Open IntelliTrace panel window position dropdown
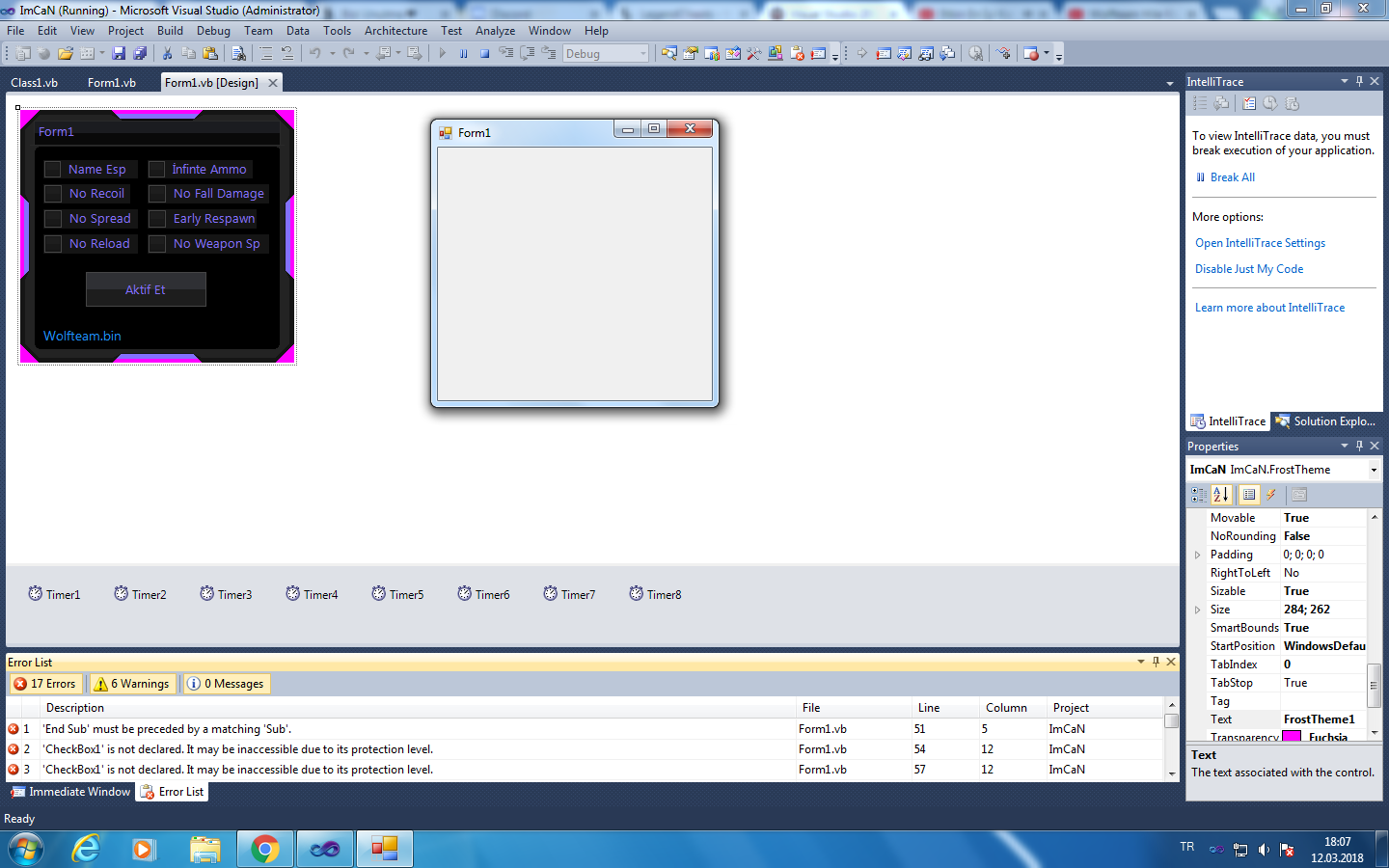 pyautogui.click(x=1345, y=81)
